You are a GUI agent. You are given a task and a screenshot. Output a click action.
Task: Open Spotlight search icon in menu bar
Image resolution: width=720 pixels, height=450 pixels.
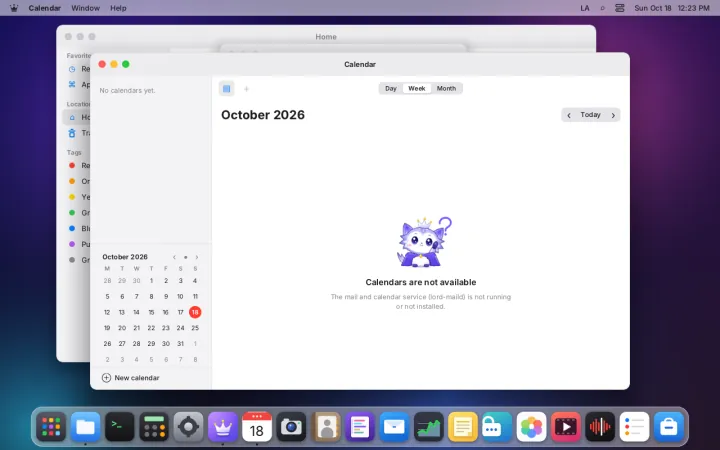coord(602,8)
